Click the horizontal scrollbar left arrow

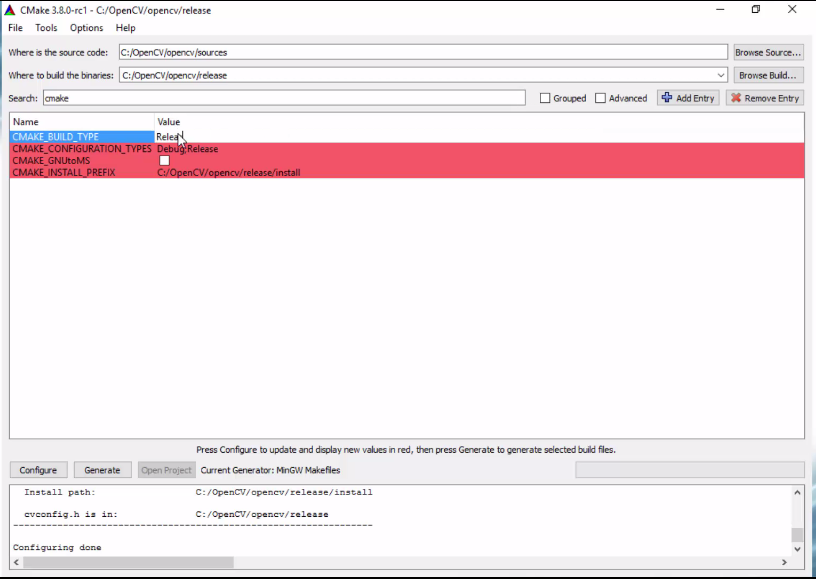pyautogui.click(x=16, y=562)
